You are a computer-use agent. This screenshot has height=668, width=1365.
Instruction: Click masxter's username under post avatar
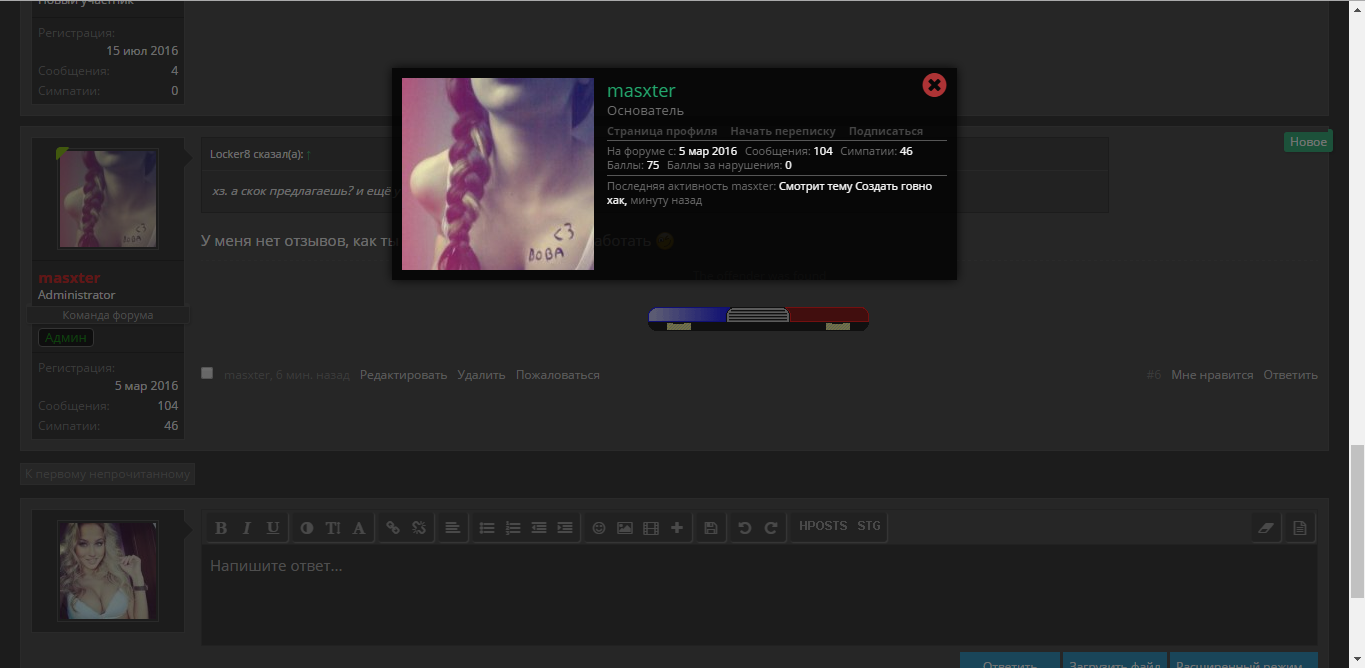pos(69,278)
